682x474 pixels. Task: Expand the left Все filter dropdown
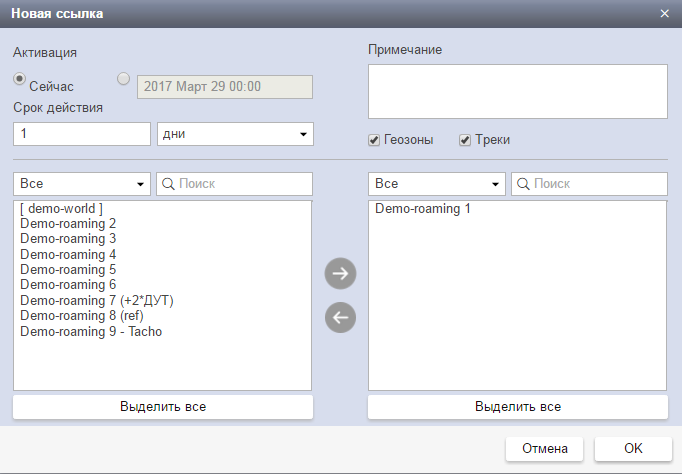pos(81,184)
